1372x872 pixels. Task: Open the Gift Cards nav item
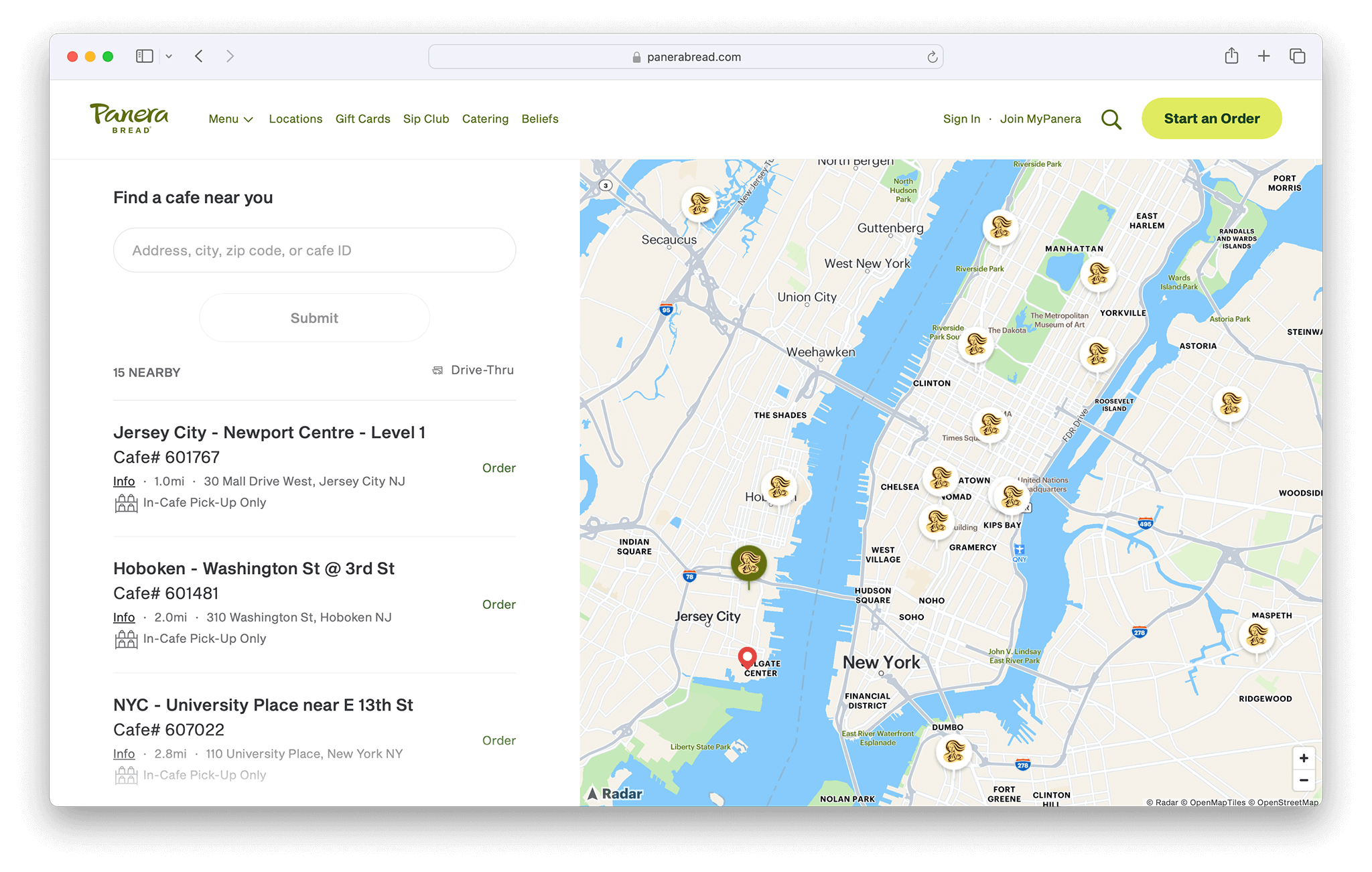(362, 119)
